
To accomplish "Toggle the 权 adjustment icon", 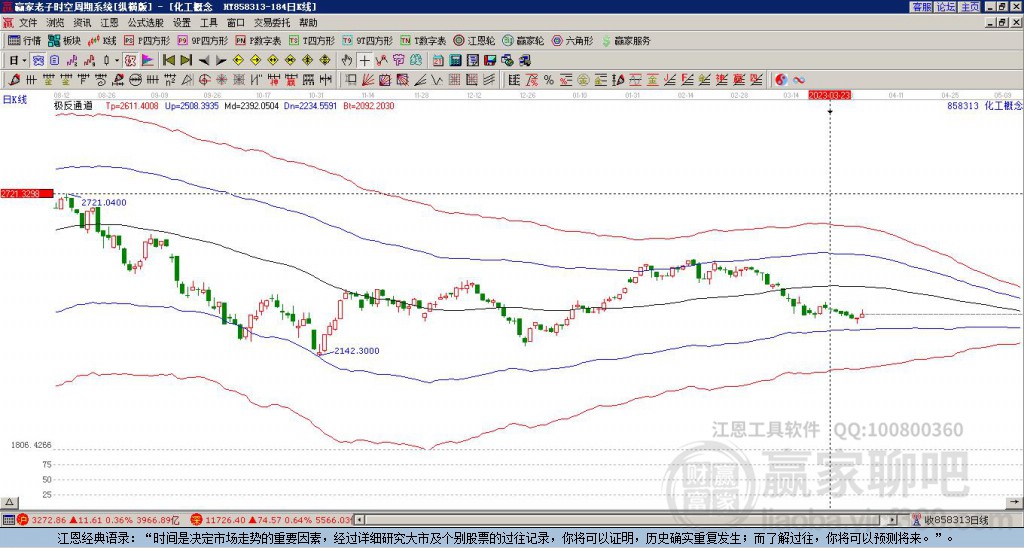I will click(130, 61).
